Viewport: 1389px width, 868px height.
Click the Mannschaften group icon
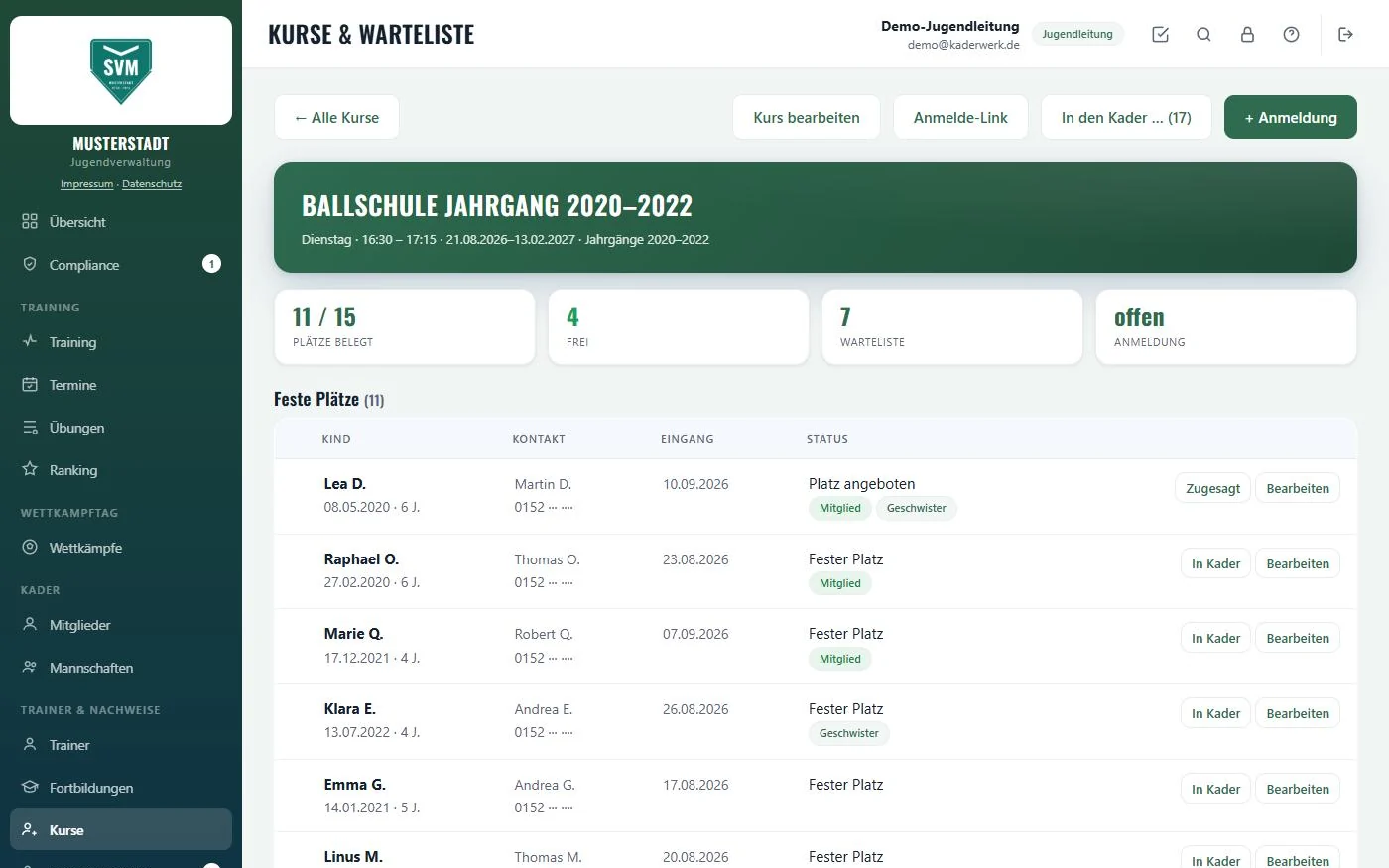coord(30,667)
